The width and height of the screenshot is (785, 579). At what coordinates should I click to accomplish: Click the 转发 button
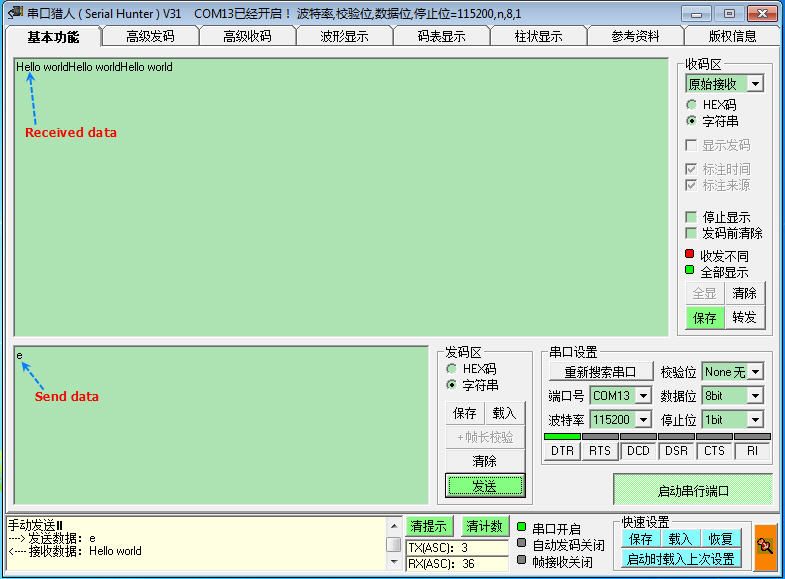[744, 317]
